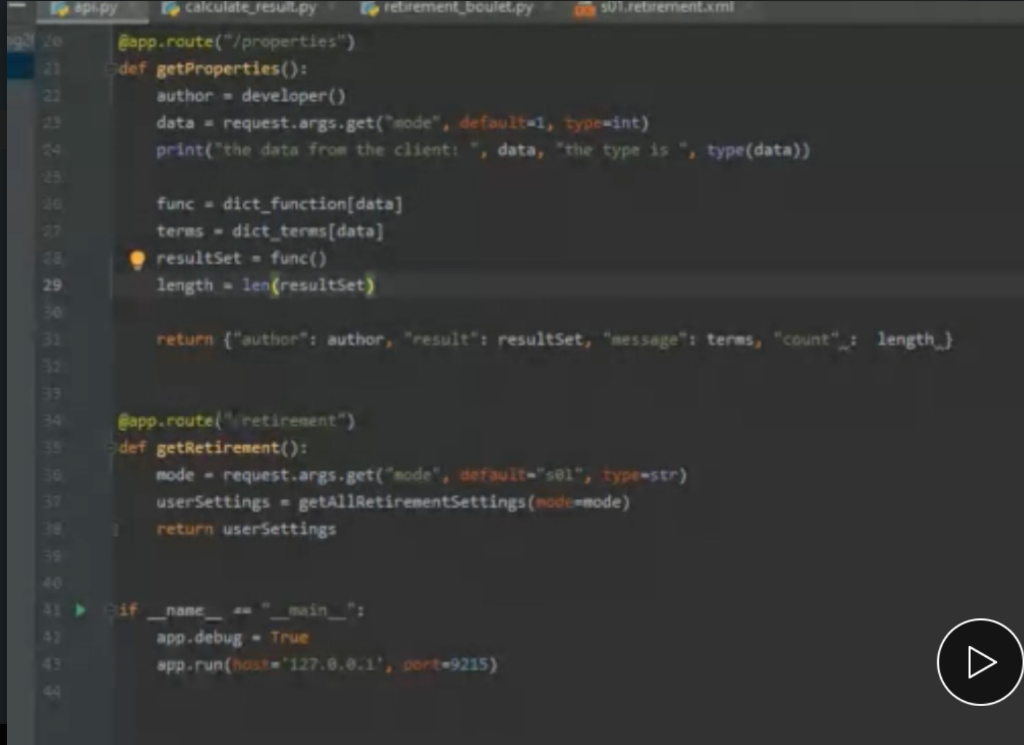Image resolution: width=1024 pixels, height=745 pixels.
Task: Click the "count" key in return statement
Action: point(806,340)
